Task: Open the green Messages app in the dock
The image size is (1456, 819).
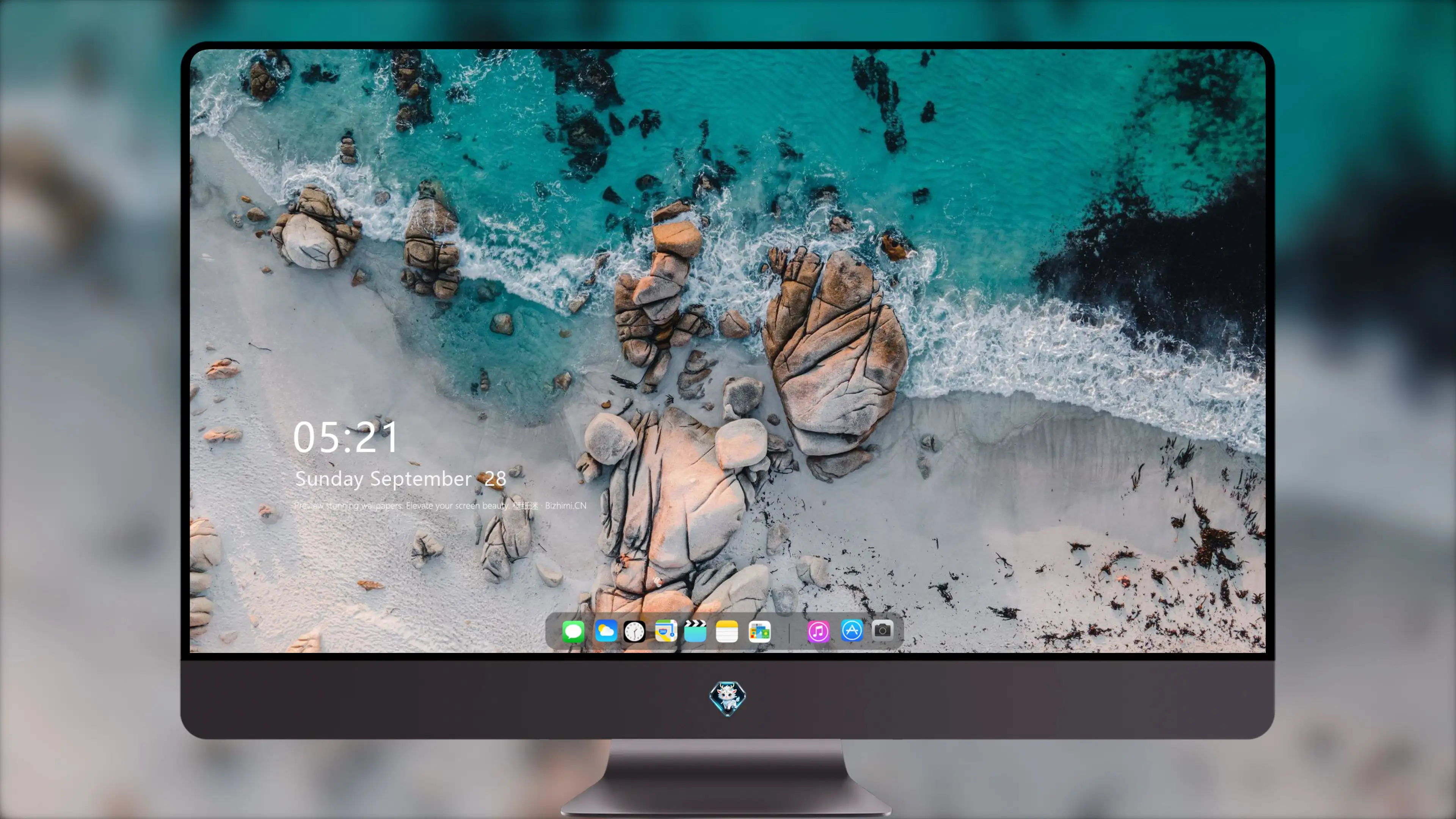Action: click(573, 631)
